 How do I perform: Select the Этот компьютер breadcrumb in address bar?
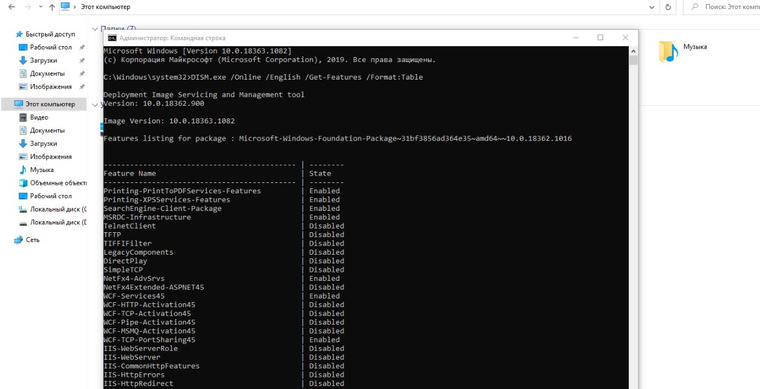(105, 7)
